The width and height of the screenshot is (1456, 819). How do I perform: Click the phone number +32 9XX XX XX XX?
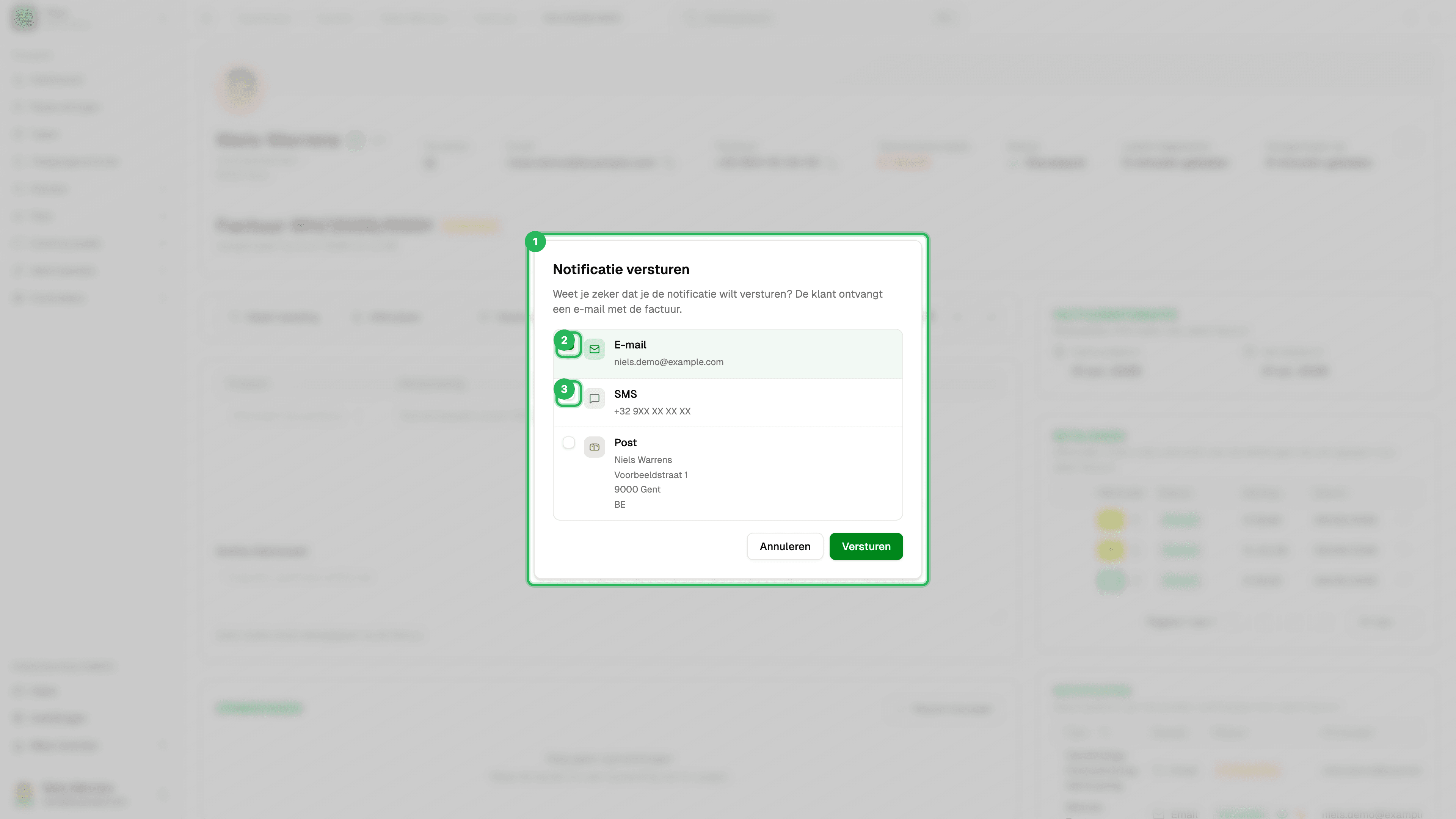click(652, 411)
